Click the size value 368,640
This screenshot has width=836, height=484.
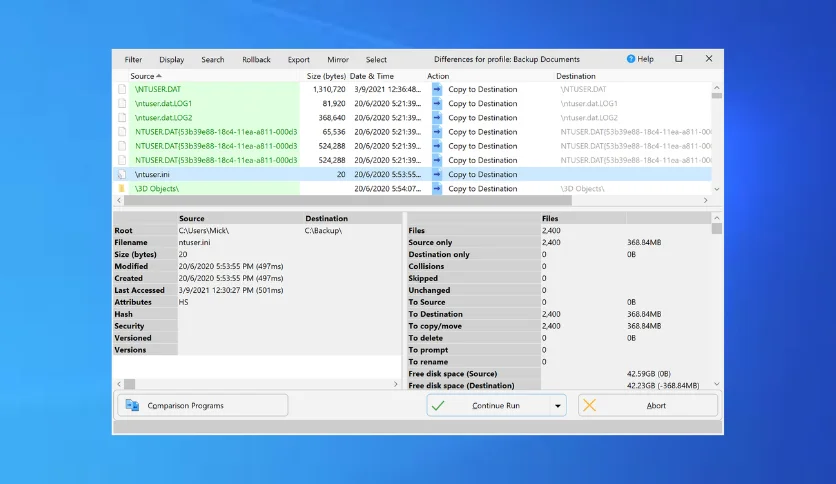(332, 117)
